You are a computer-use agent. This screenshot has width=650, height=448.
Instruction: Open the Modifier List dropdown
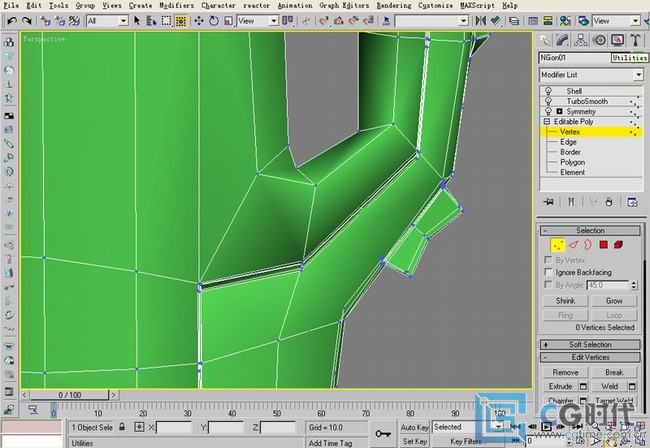(638, 75)
